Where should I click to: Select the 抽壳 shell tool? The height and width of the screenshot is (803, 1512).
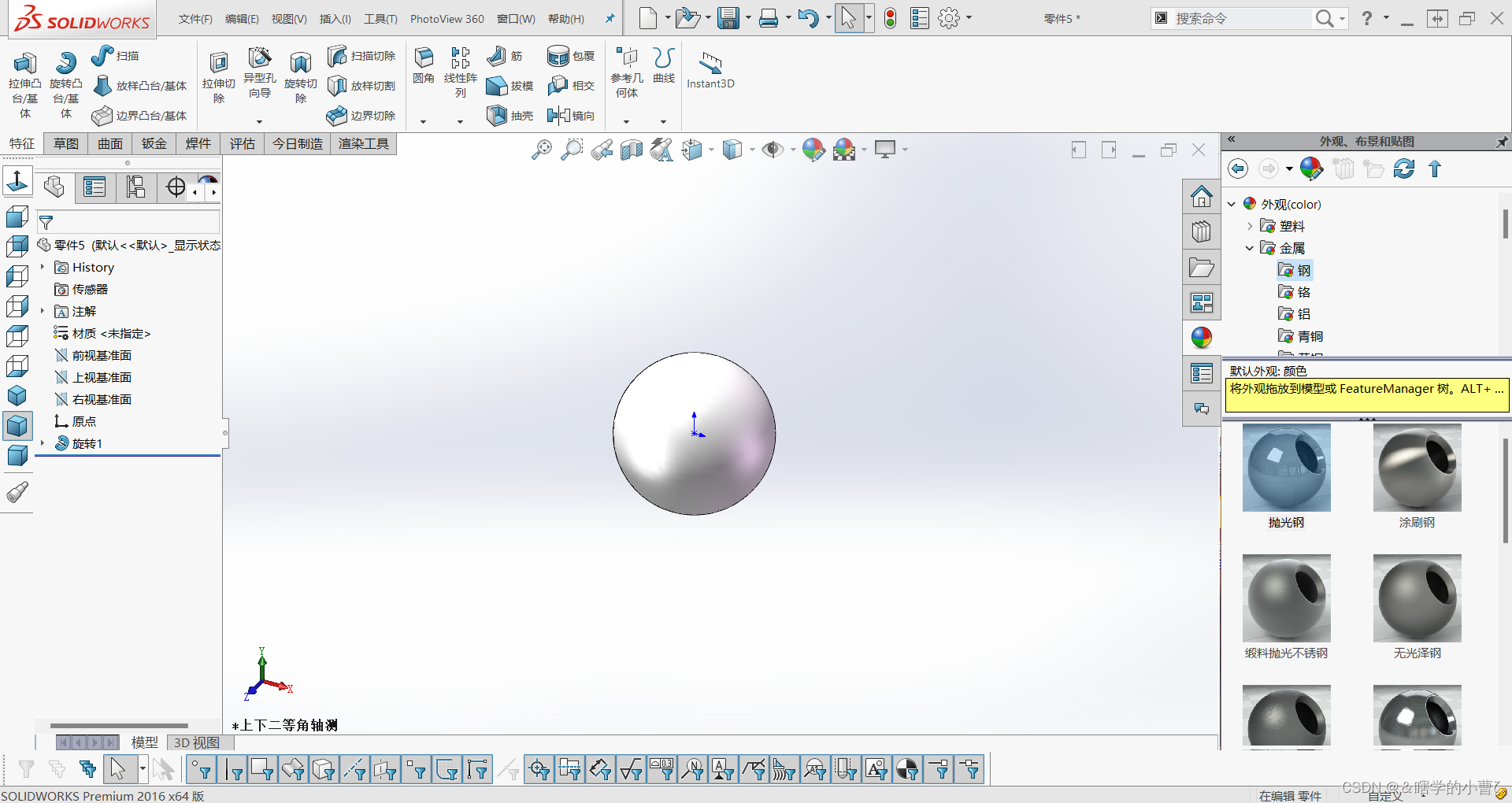point(510,116)
